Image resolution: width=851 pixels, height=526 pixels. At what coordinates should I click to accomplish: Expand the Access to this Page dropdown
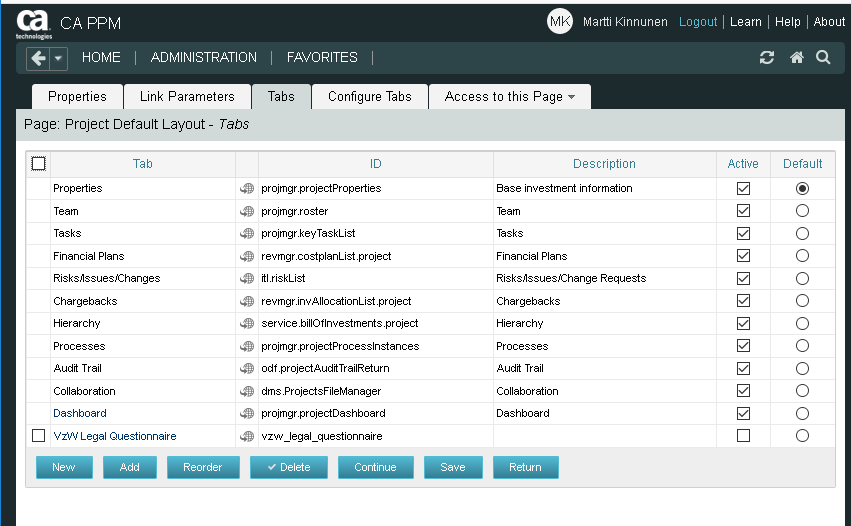[509, 97]
